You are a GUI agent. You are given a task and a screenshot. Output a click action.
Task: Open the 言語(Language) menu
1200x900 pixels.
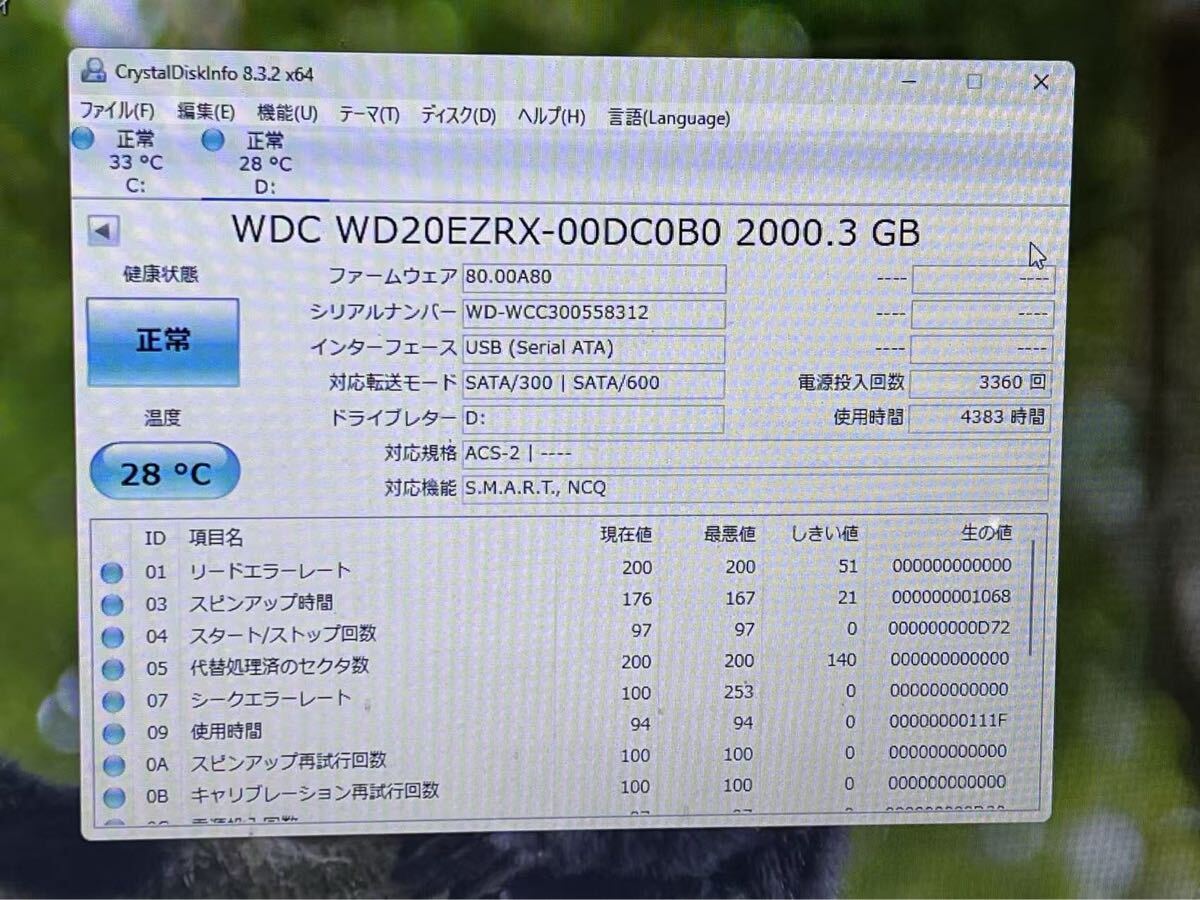point(669,118)
